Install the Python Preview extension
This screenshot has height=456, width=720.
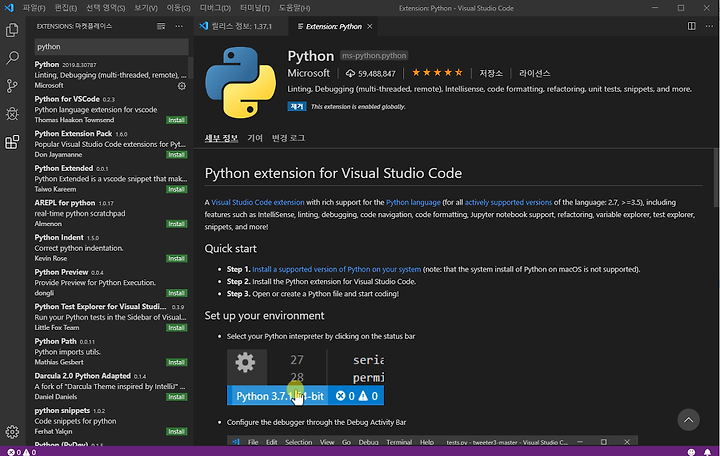176,293
